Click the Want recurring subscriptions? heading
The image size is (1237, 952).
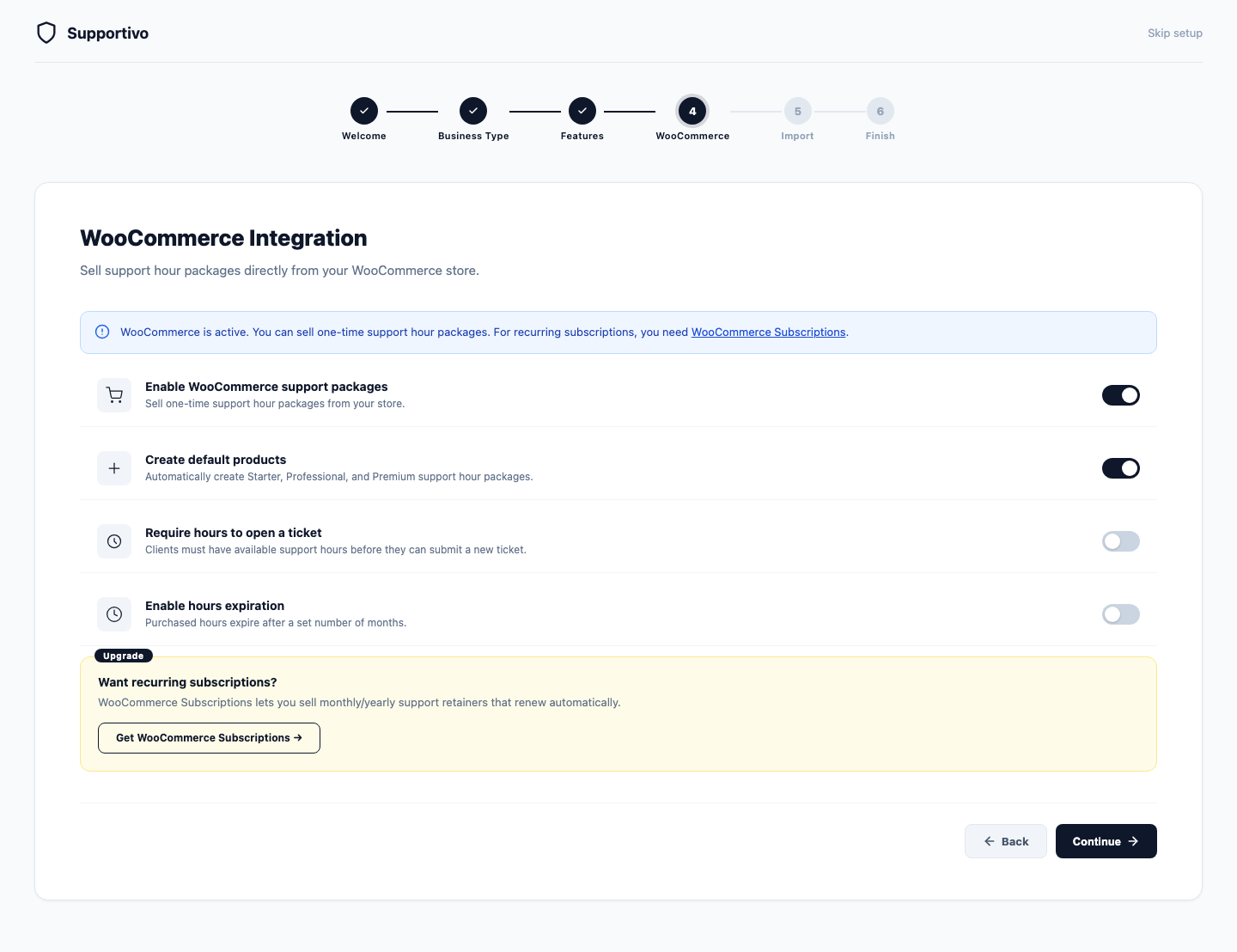click(x=187, y=682)
